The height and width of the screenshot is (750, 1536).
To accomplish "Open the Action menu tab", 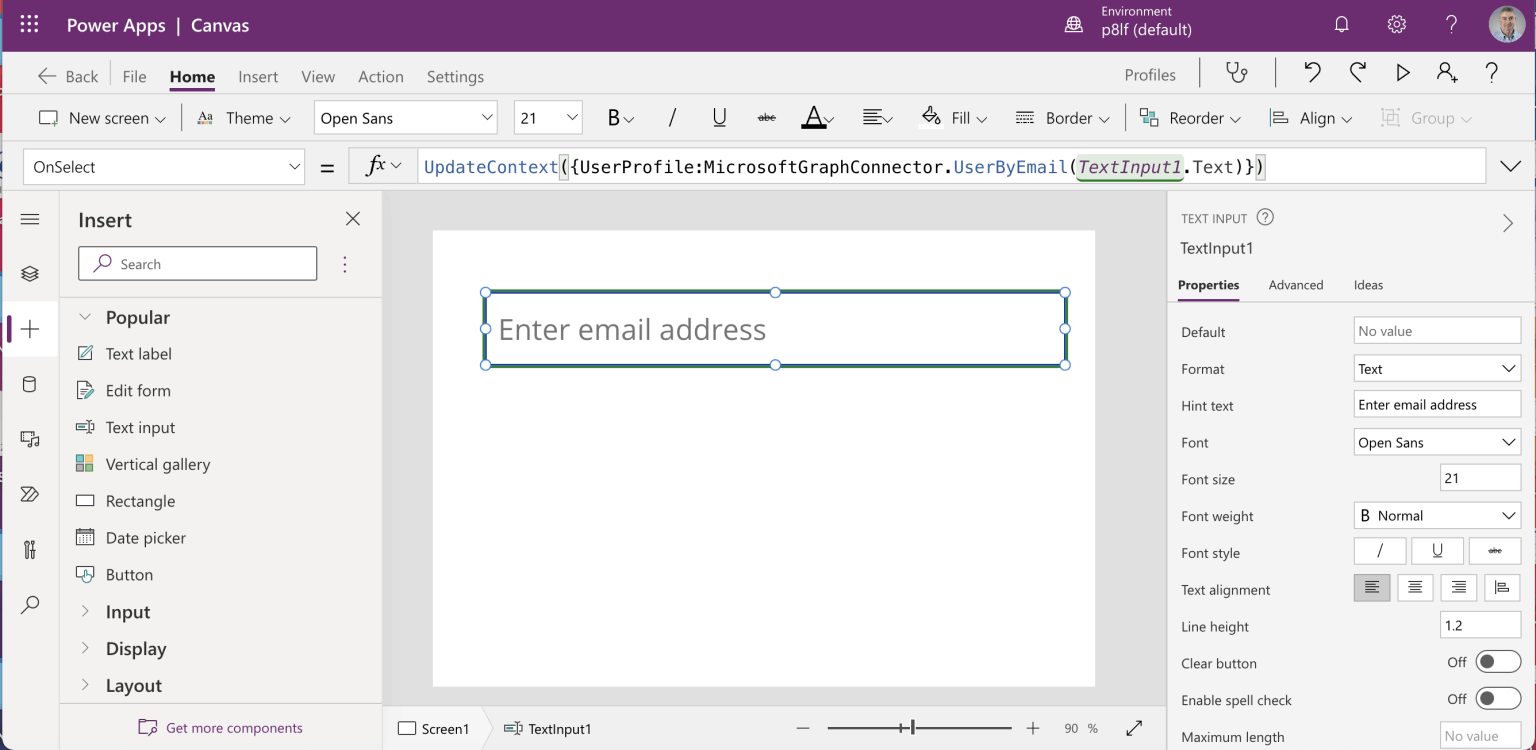I will tap(381, 77).
